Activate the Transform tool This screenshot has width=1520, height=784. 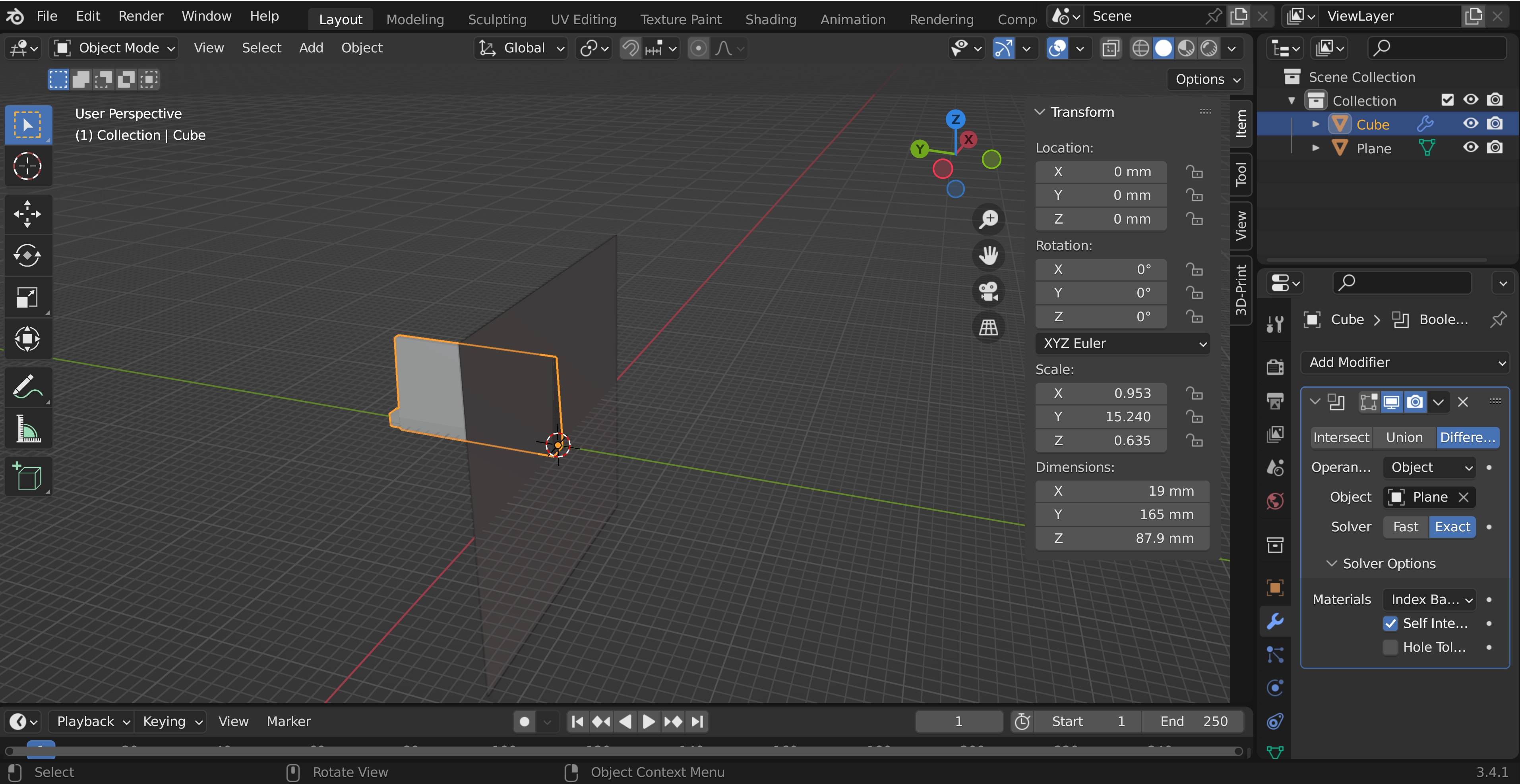coord(27,339)
